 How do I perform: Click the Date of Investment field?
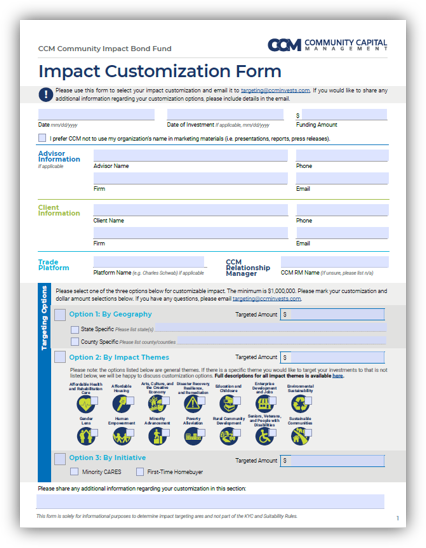click(x=225, y=115)
